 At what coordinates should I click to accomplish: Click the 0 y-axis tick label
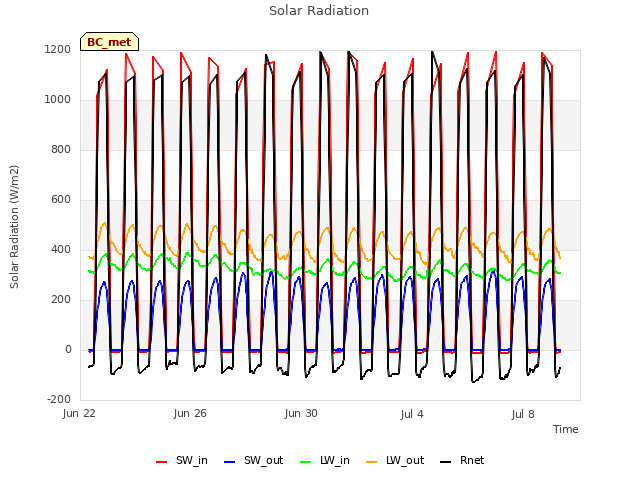(68, 350)
